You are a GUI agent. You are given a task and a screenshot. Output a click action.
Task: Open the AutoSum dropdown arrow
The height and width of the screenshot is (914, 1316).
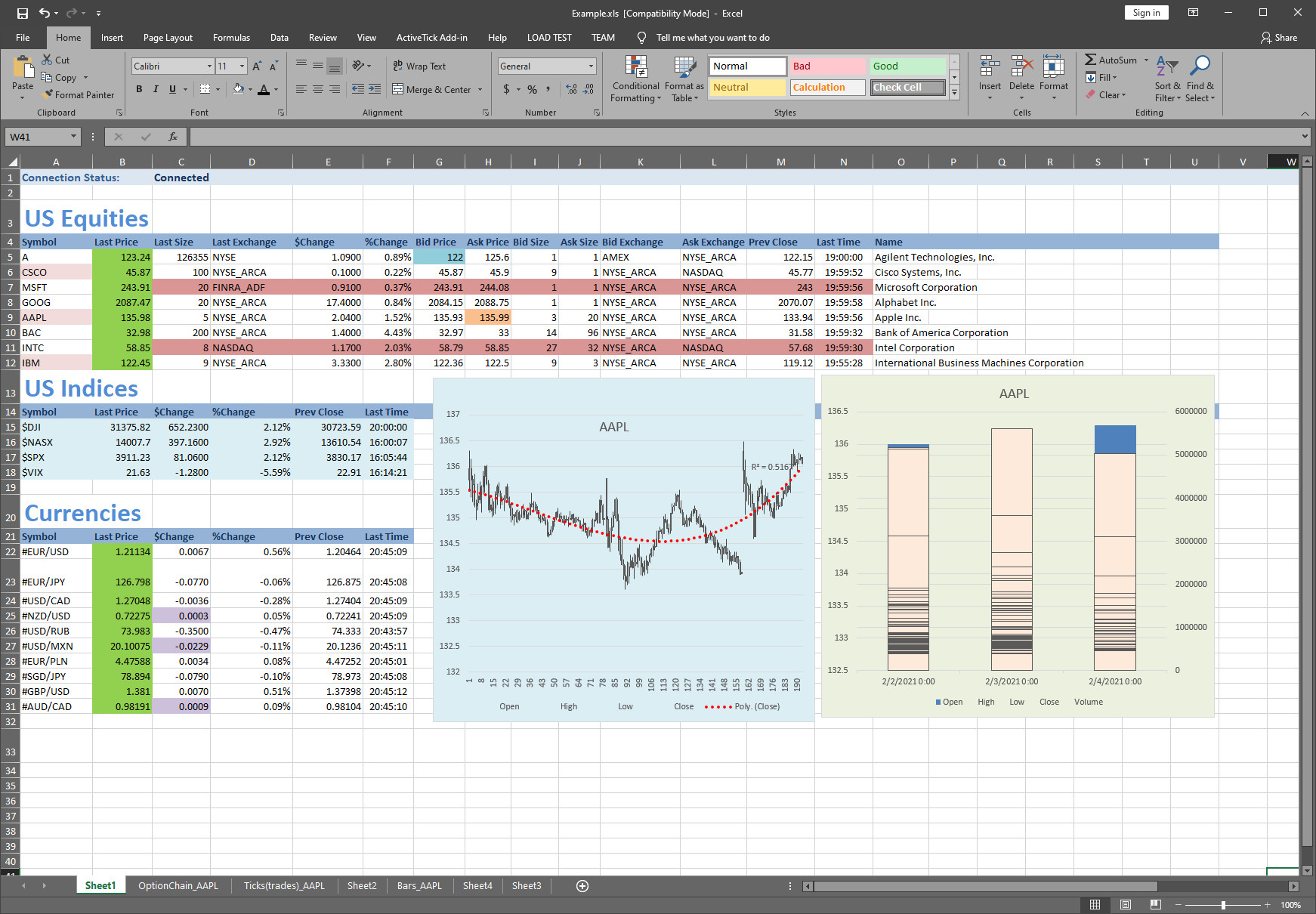(x=1146, y=60)
